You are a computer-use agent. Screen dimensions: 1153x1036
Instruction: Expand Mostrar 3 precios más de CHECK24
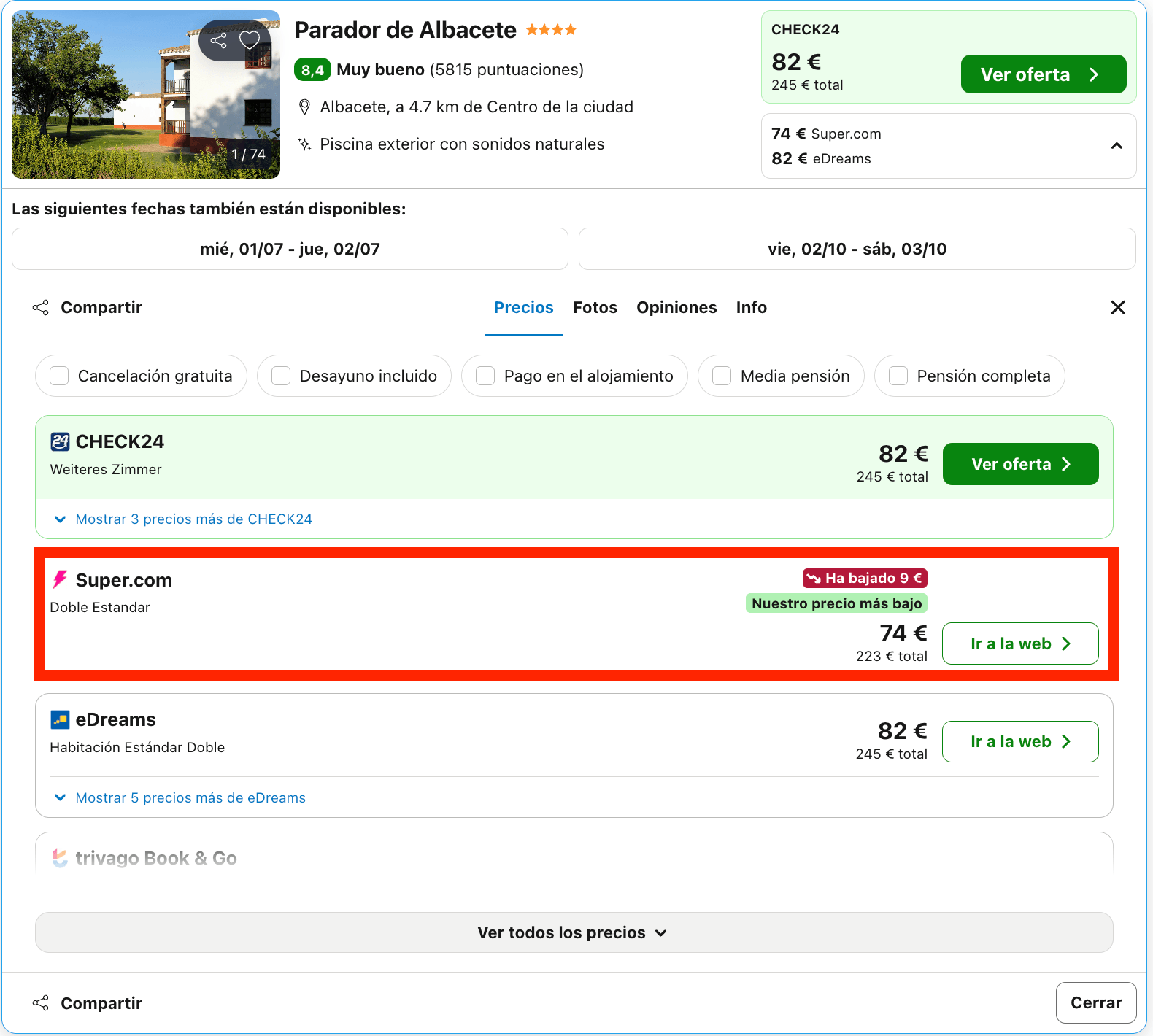[183, 519]
